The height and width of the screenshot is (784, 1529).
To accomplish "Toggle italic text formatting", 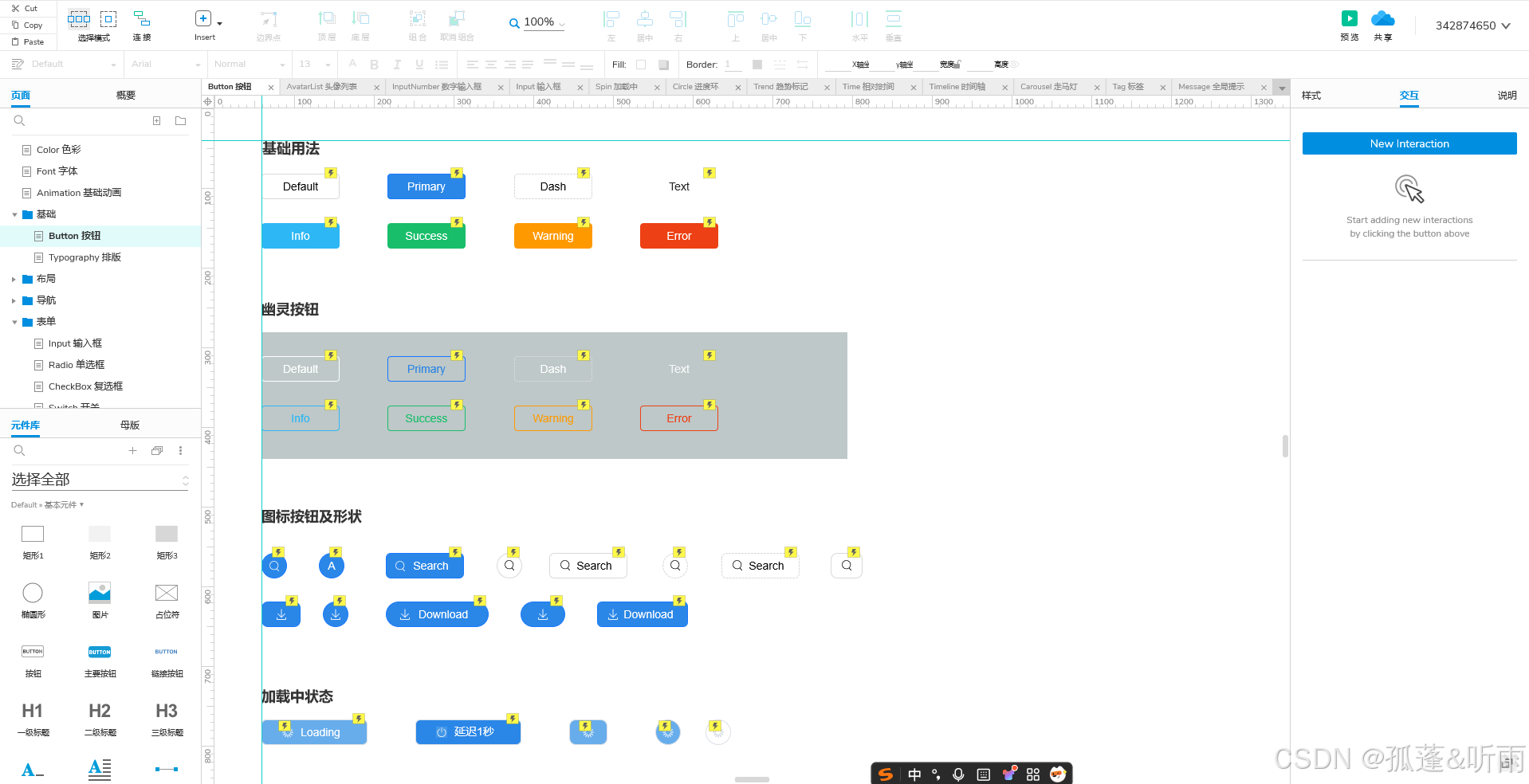I will tap(396, 65).
